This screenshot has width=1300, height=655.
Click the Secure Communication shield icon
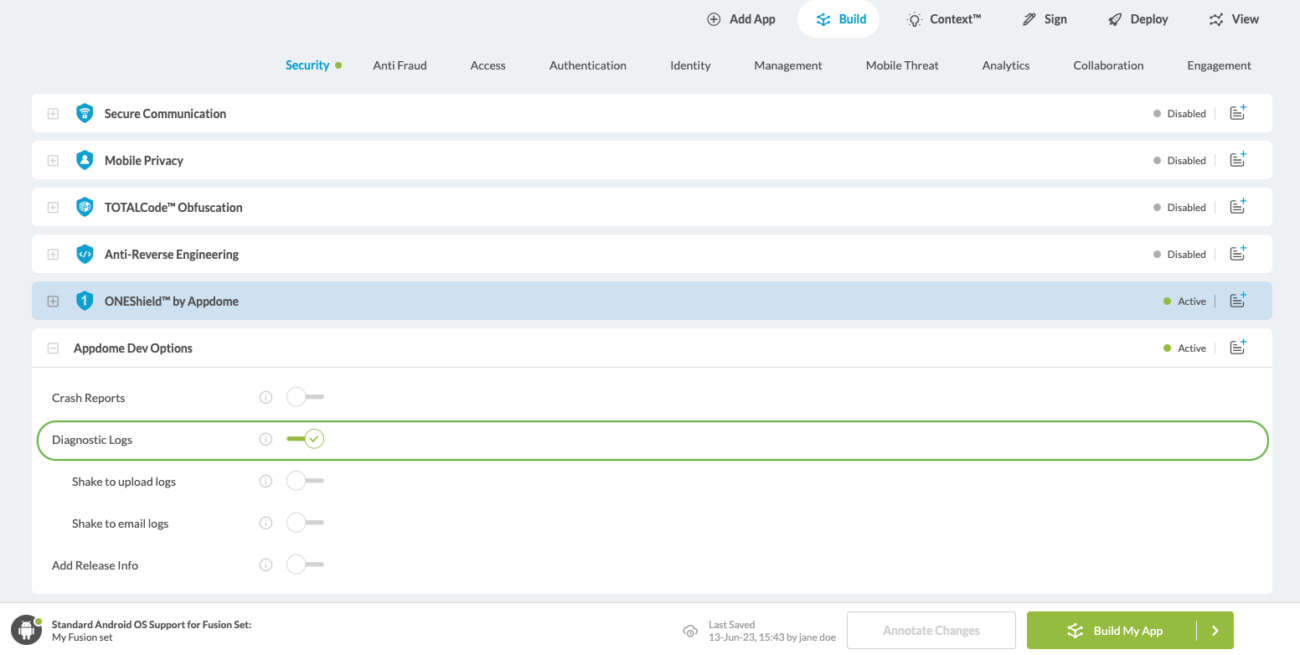84,113
